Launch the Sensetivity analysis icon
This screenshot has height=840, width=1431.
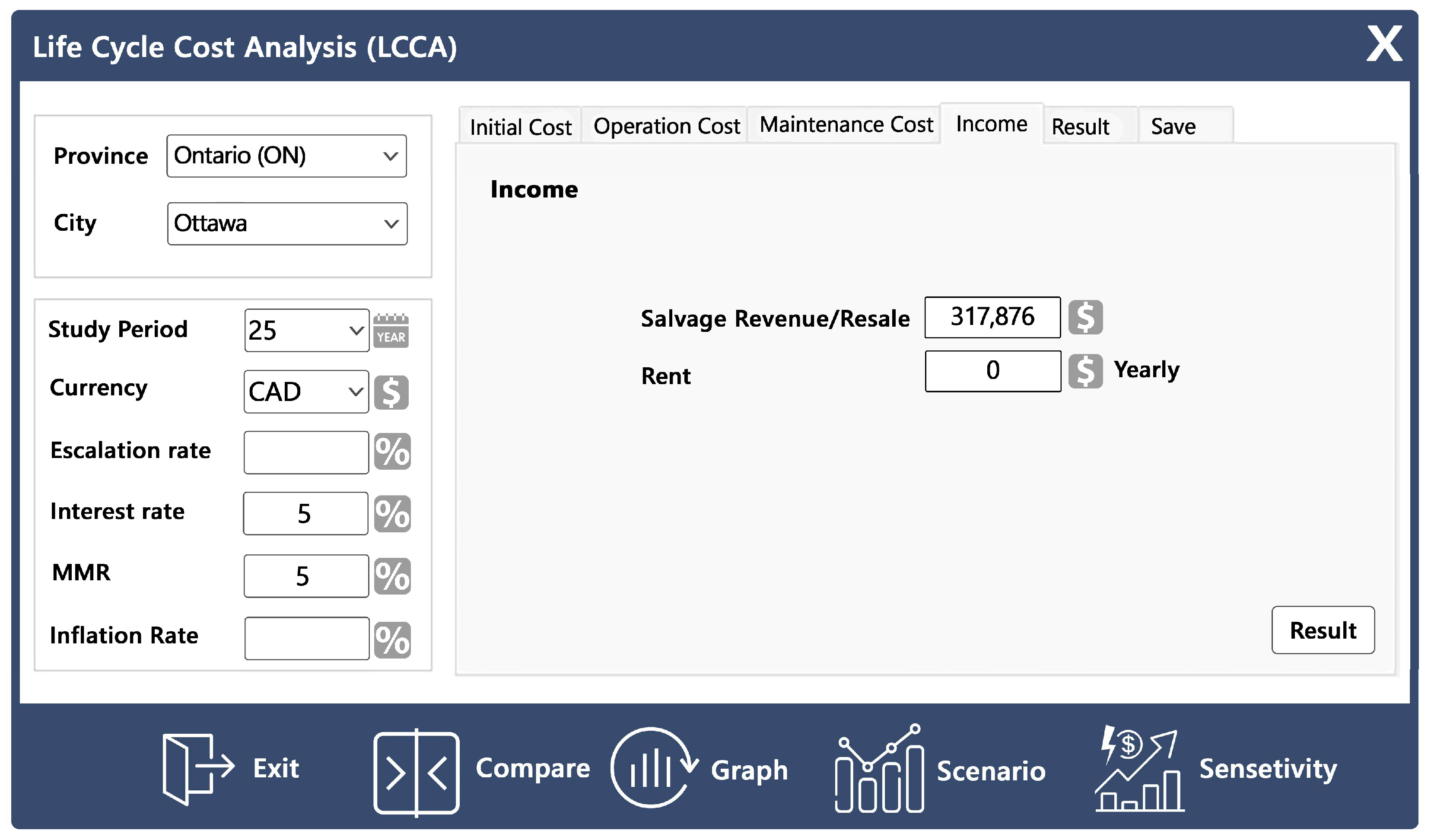point(1140,769)
